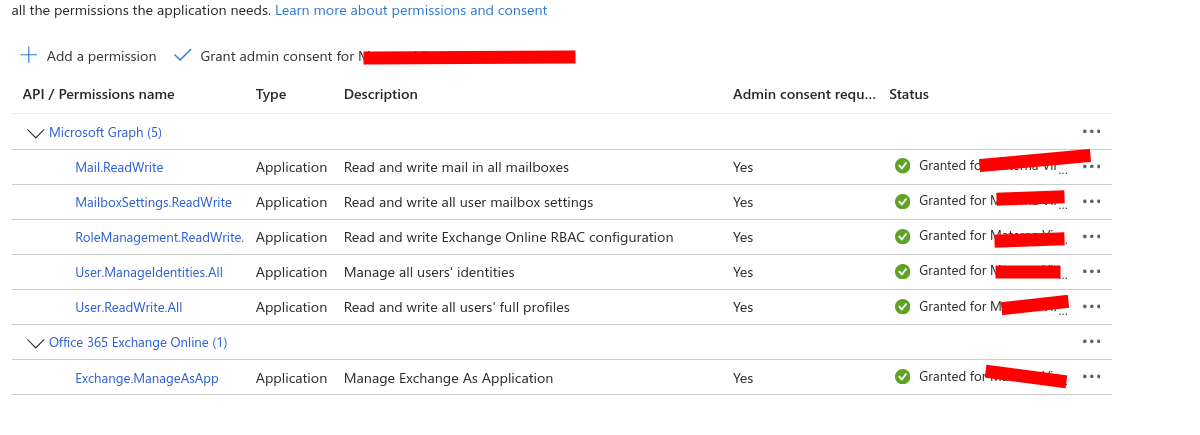Screen dimensions: 1200x435
Task: Open the MailboxSettings.ReadWrite permission link
Action: pos(153,202)
